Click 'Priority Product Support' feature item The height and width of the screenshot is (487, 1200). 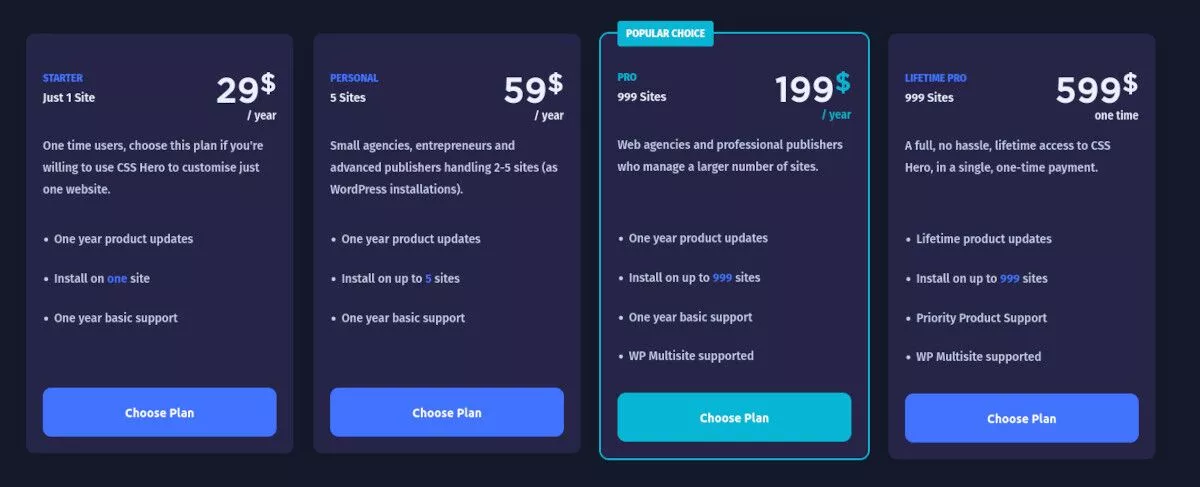pyautogui.click(x=981, y=318)
